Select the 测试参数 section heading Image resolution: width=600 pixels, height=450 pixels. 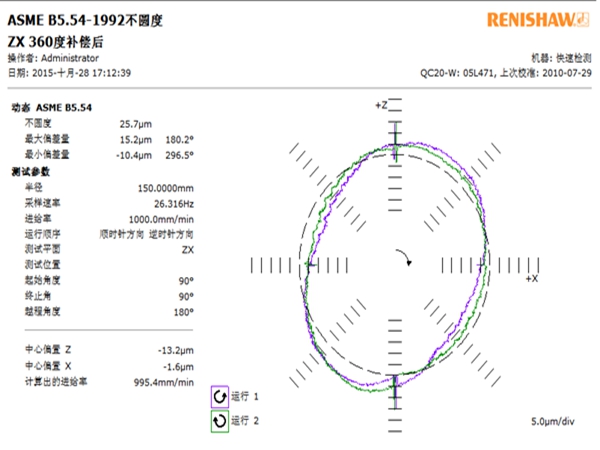tap(28, 171)
